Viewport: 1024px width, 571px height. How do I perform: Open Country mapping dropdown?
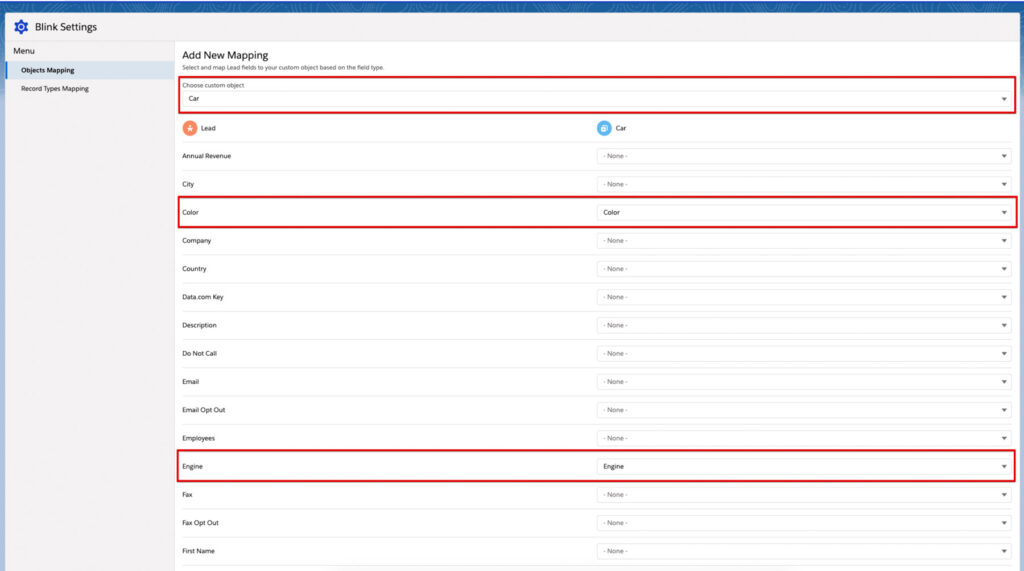804,269
